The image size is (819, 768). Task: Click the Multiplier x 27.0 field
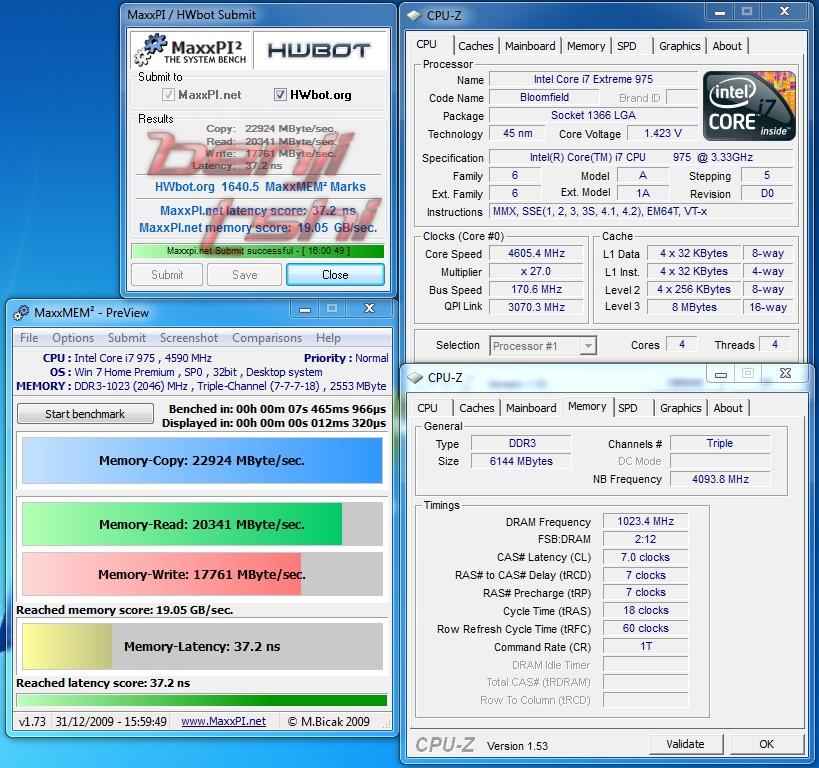tap(536, 271)
